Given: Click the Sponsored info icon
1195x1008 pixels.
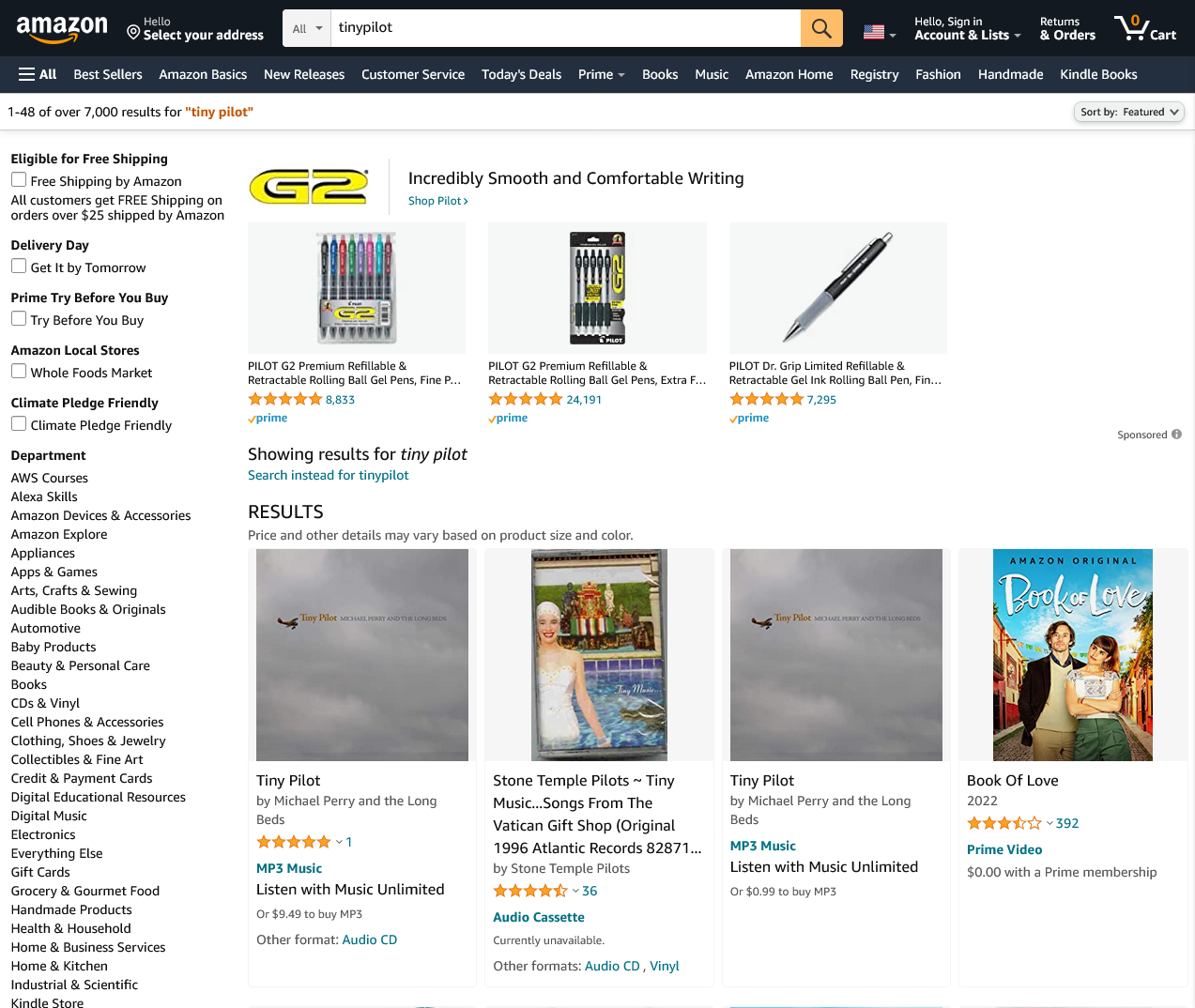Looking at the screenshot, I should 1176,435.
